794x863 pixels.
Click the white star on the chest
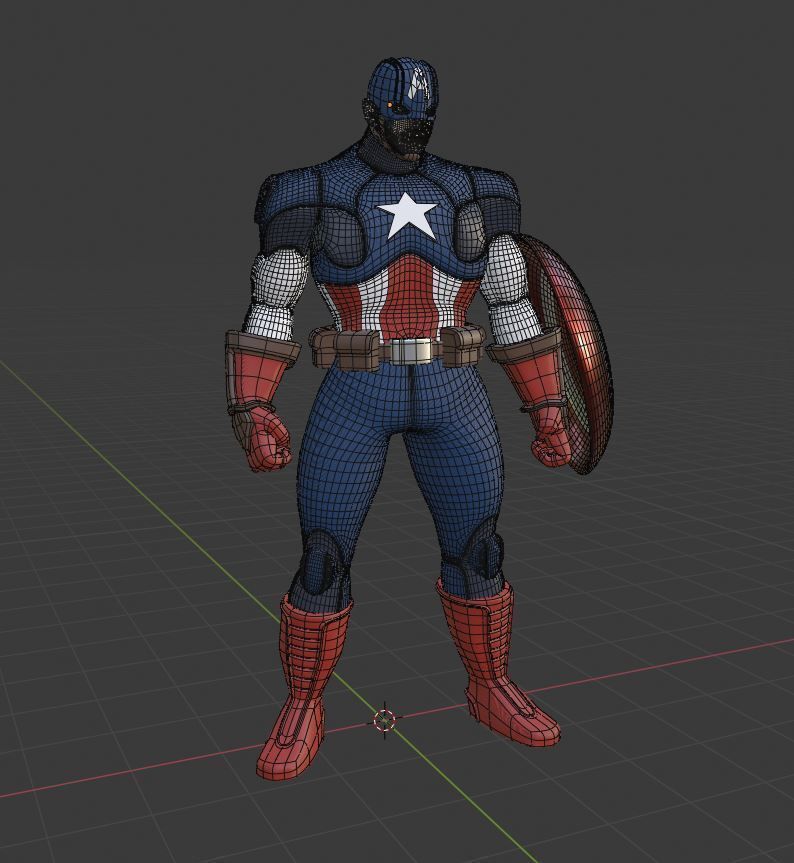click(x=407, y=215)
